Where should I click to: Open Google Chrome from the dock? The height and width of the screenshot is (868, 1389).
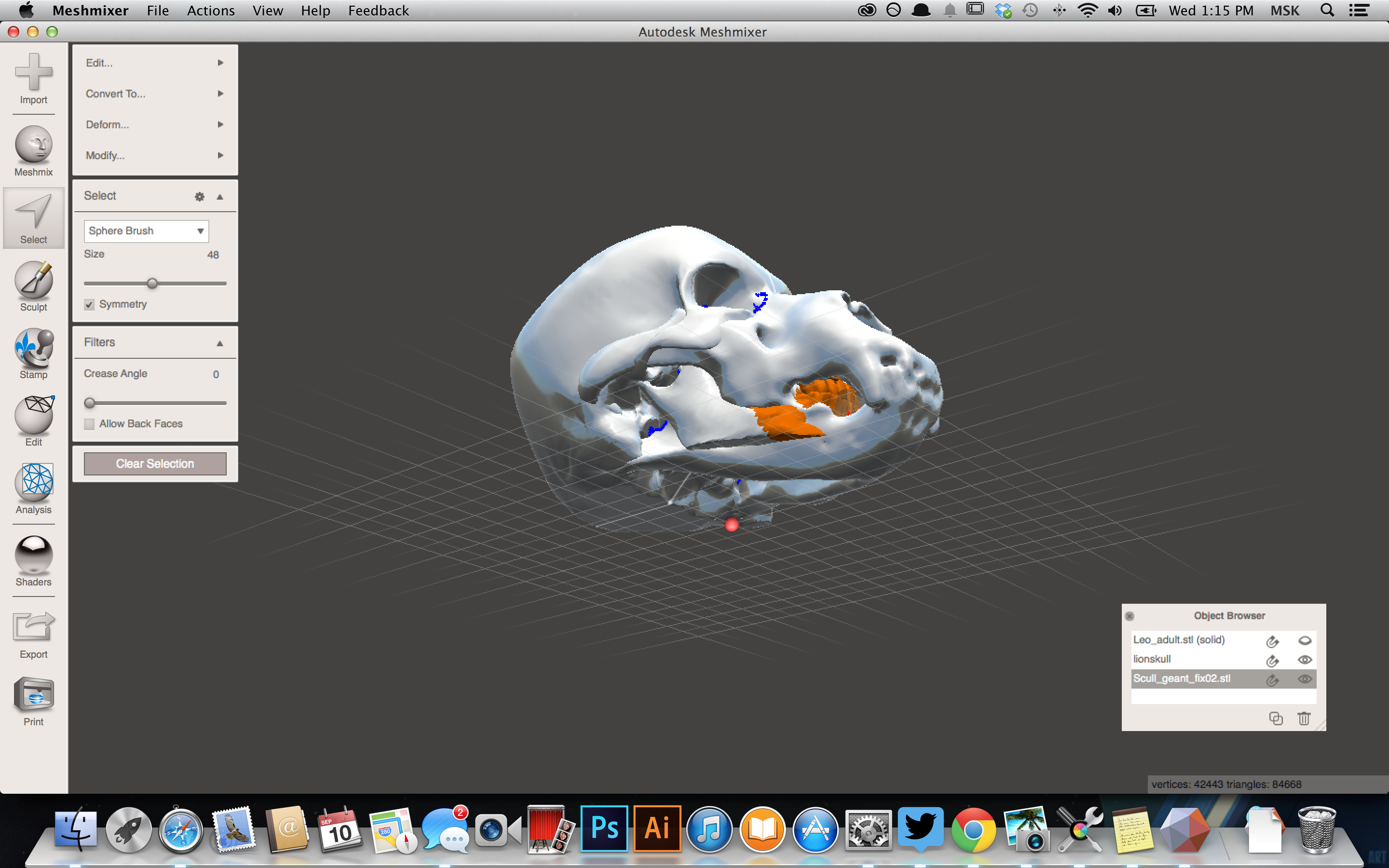coord(973,830)
